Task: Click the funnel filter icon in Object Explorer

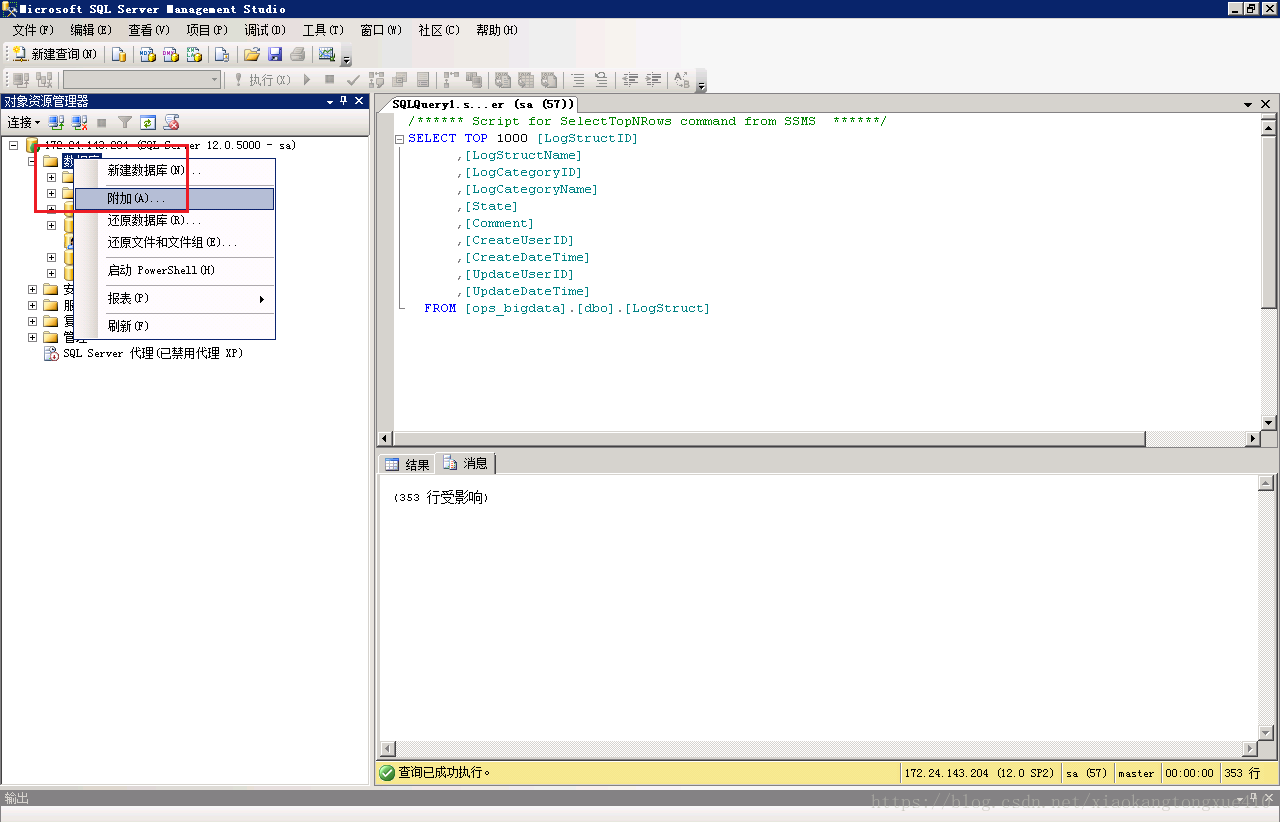Action: (x=125, y=122)
